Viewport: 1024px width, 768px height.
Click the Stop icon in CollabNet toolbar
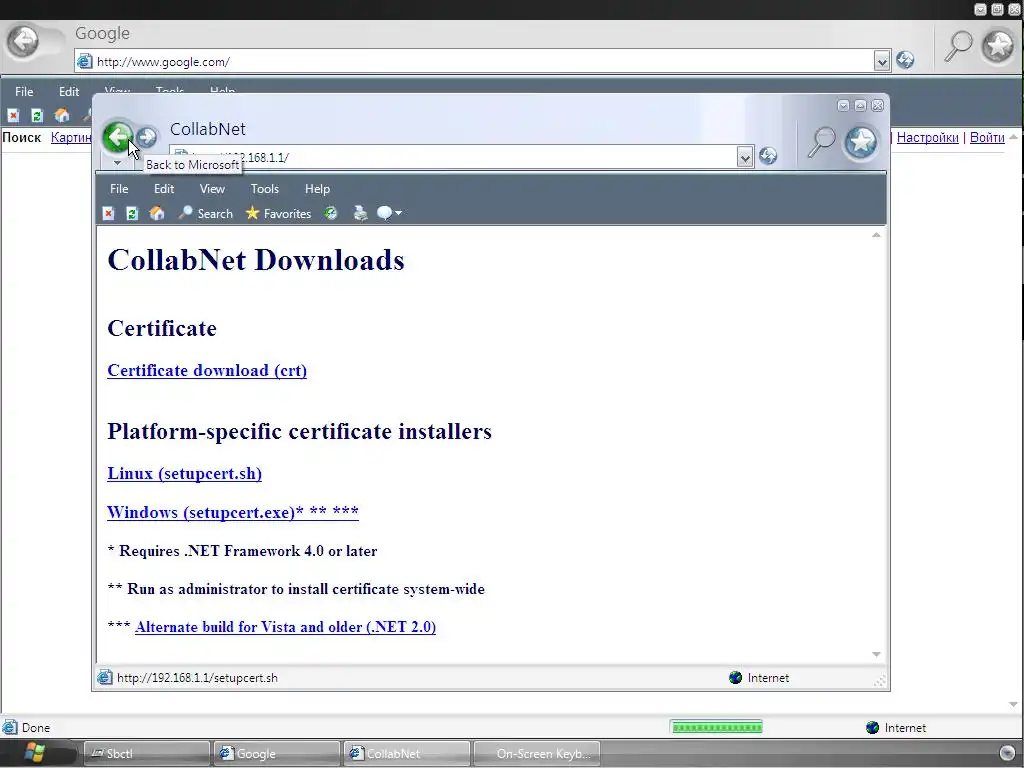pos(108,214)
